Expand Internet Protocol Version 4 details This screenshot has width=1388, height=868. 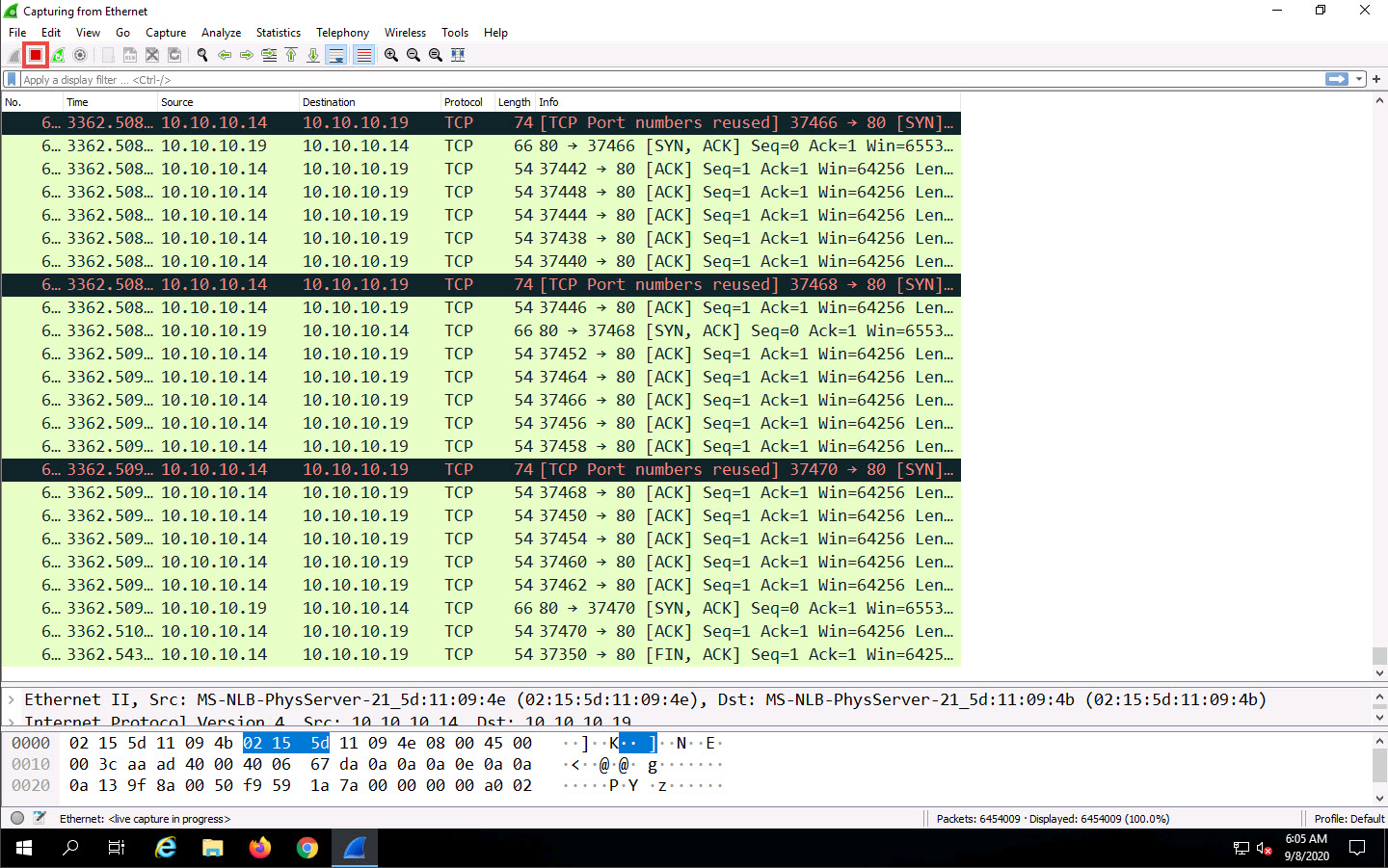[x=12, y=721]
